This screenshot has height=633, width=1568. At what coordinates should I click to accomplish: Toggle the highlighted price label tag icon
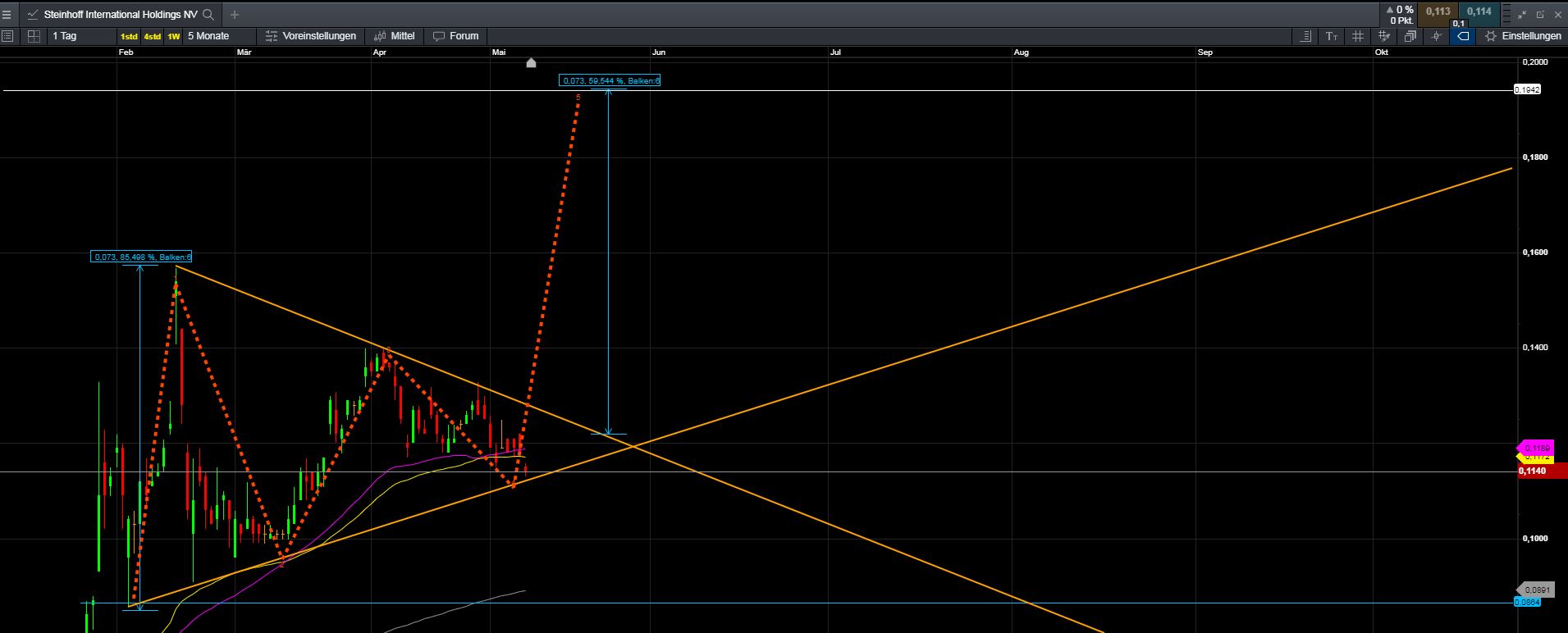point(1462,36)
